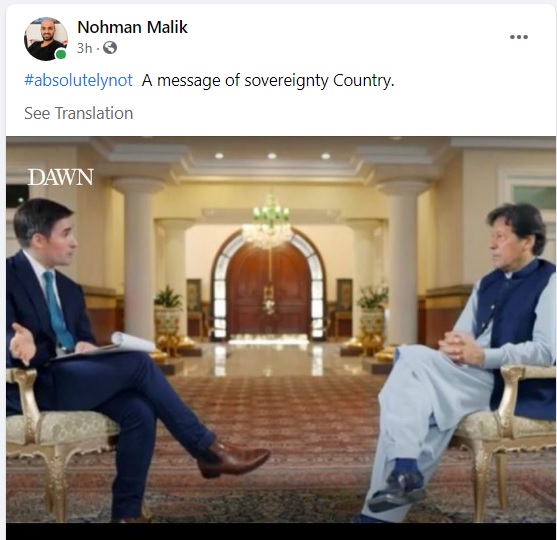
Task: Click the globe public privacy icon
Action: (x=110, y=48)
